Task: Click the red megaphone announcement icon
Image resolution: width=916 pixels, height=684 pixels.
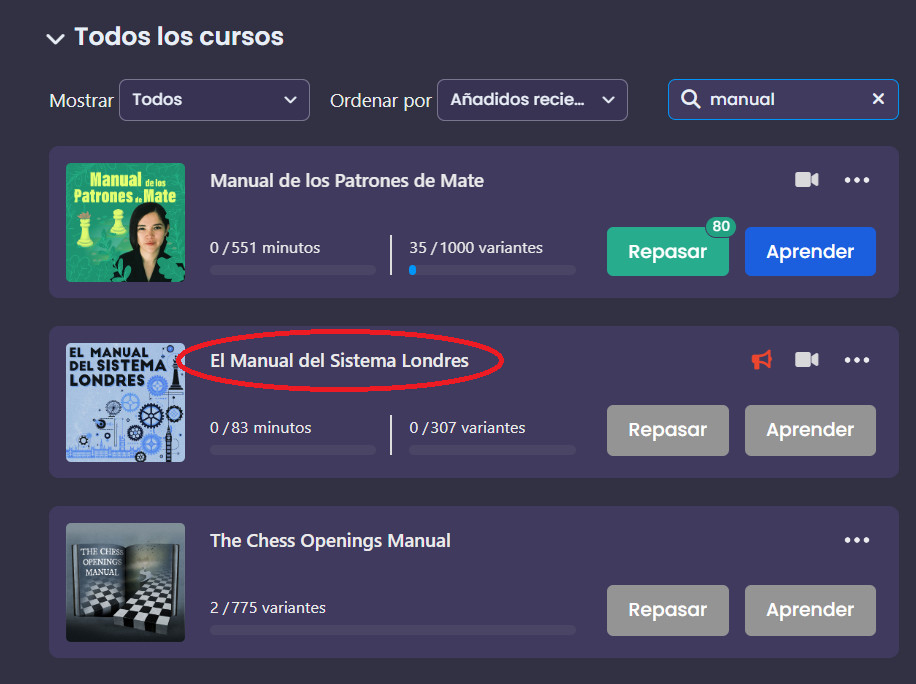Action: point(762,360)
